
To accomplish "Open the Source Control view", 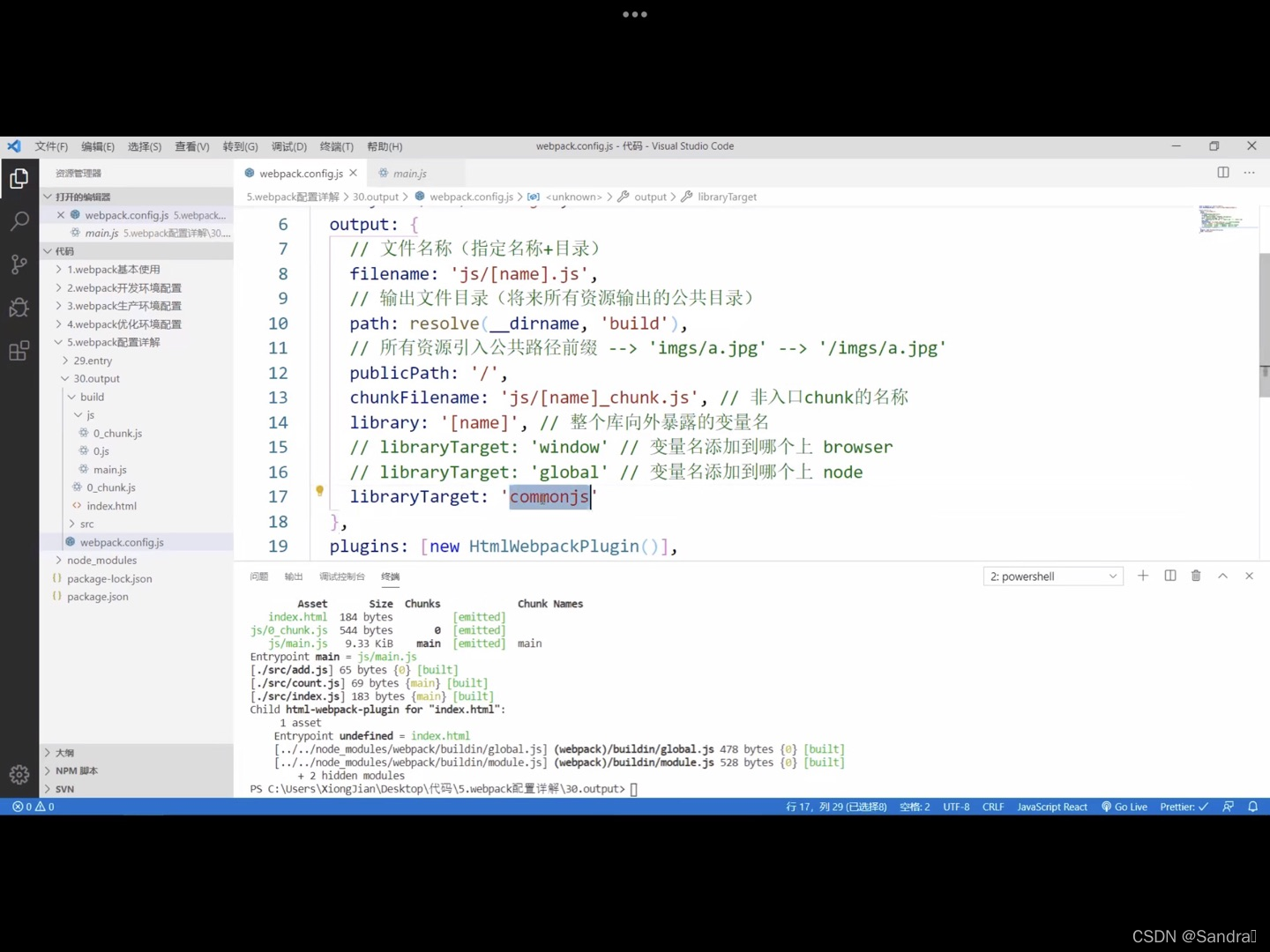I will click(19, 264).
